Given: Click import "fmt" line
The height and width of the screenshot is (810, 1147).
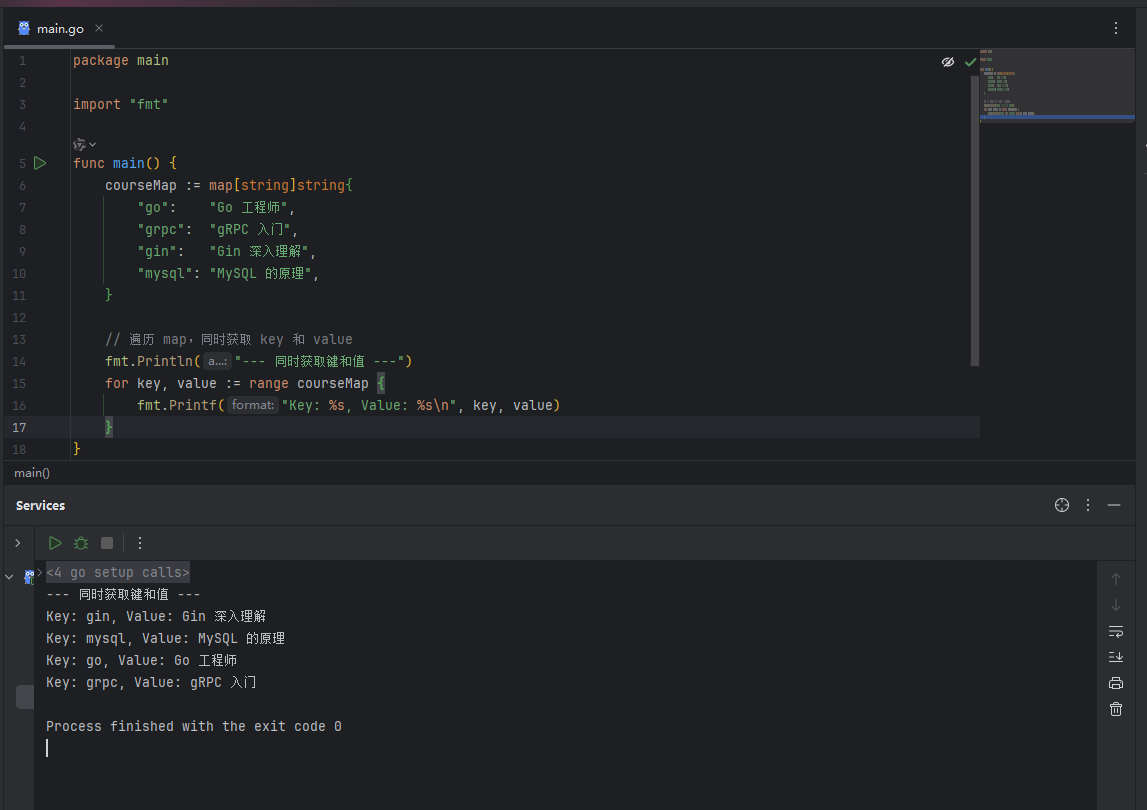Looking at the screenshot, I should tap(121, 105).
